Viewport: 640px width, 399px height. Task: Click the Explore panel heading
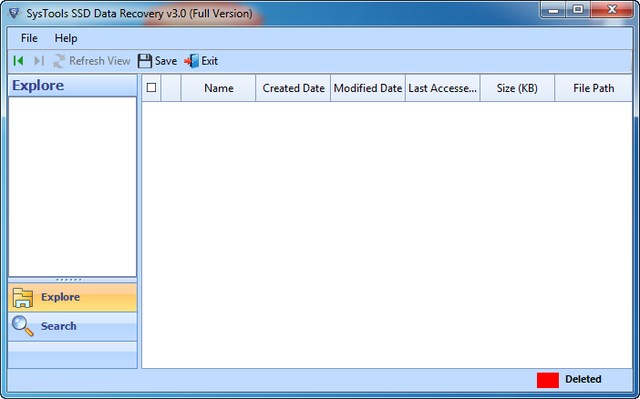38,85
